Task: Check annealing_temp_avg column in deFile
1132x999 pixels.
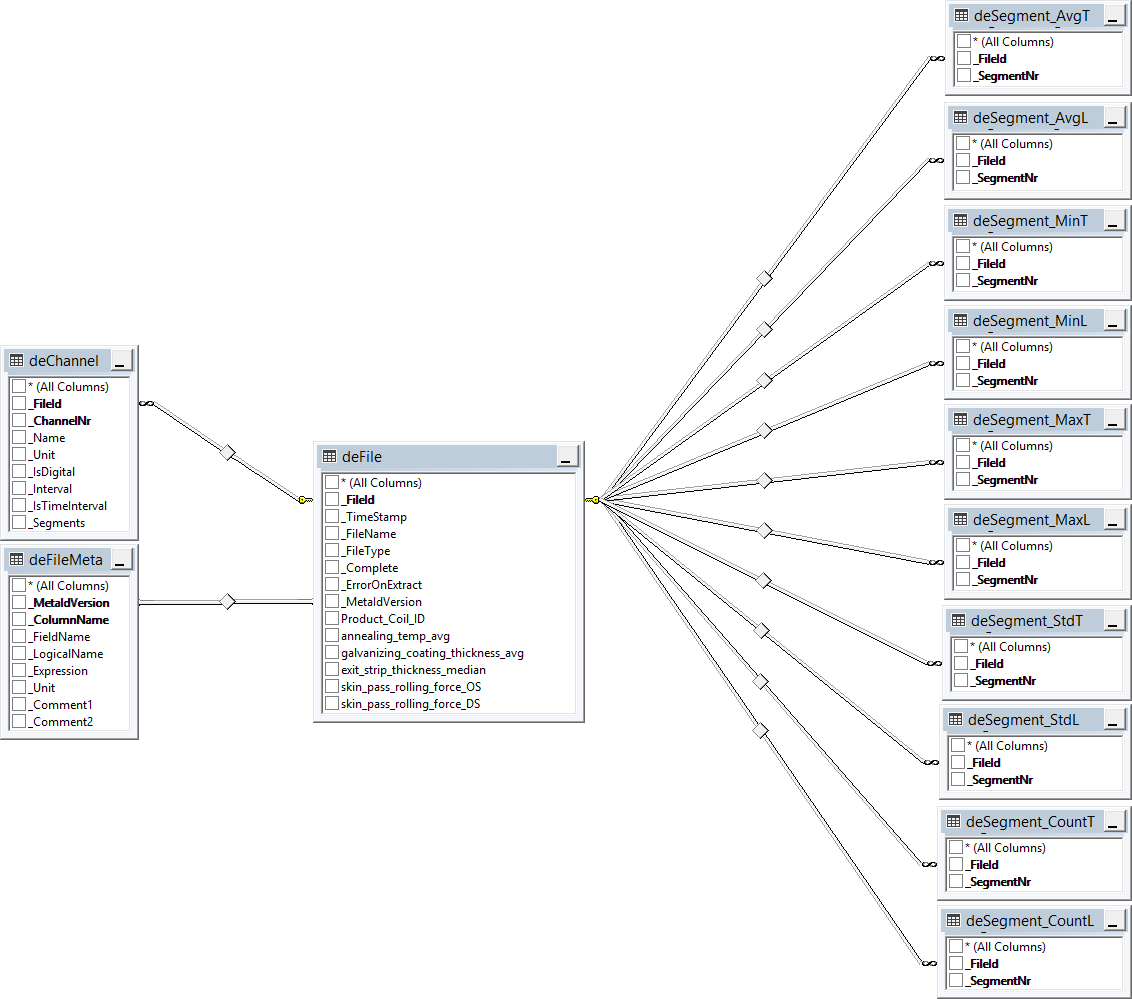Action: click(332, 635)
